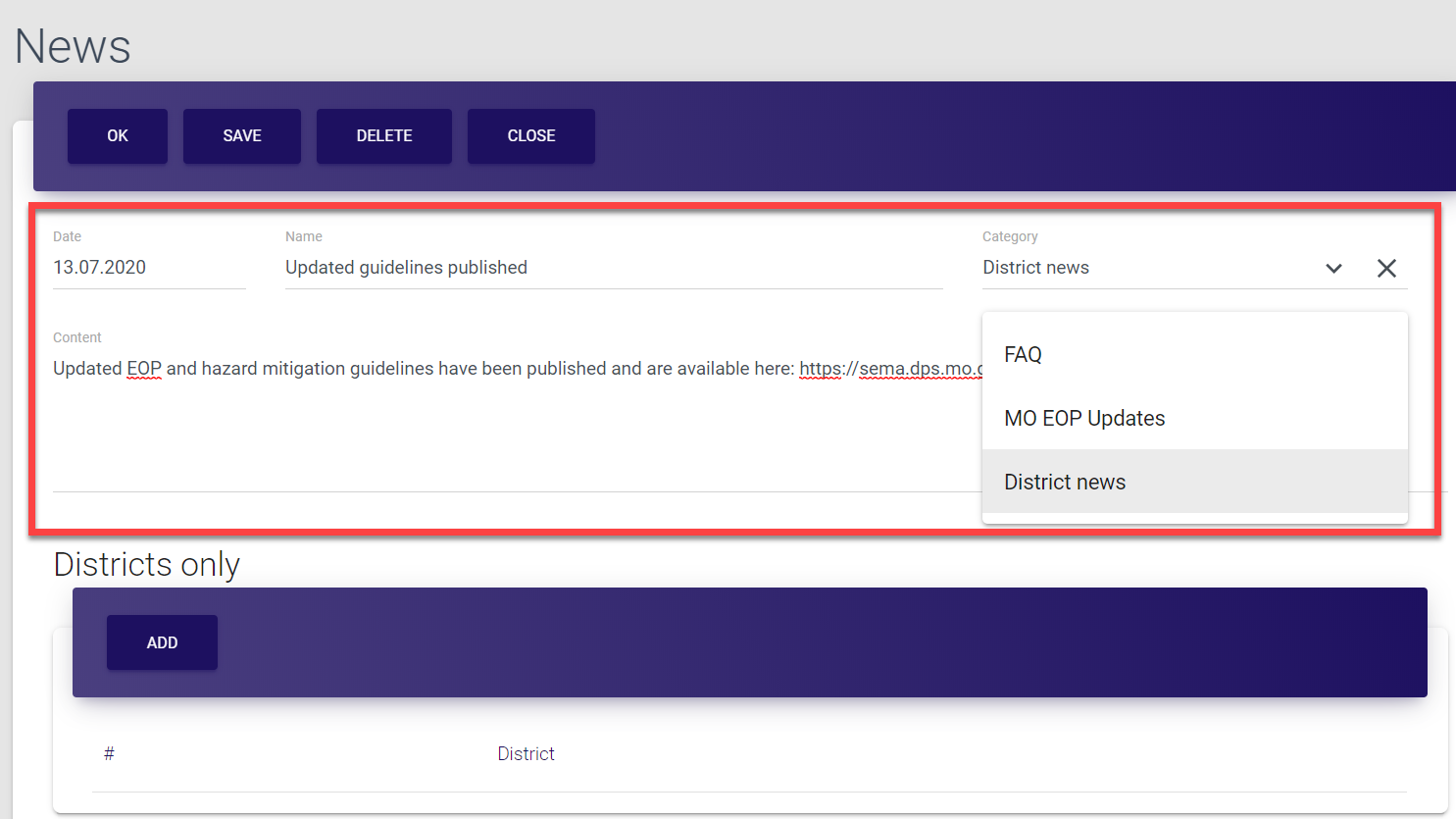Viewport: 1456px width, 819px height.
Task: Click the Date field showing 13.07.2020
Action: (147, 268)
